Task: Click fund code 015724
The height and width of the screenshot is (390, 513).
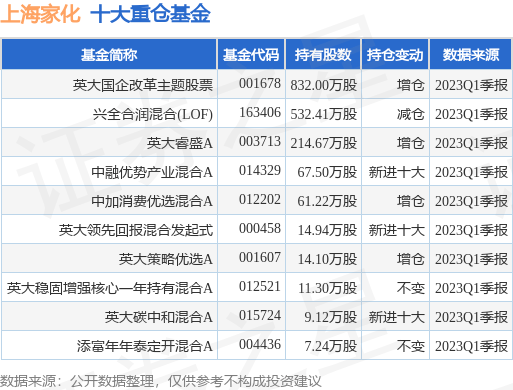Action: pos(260,315)
